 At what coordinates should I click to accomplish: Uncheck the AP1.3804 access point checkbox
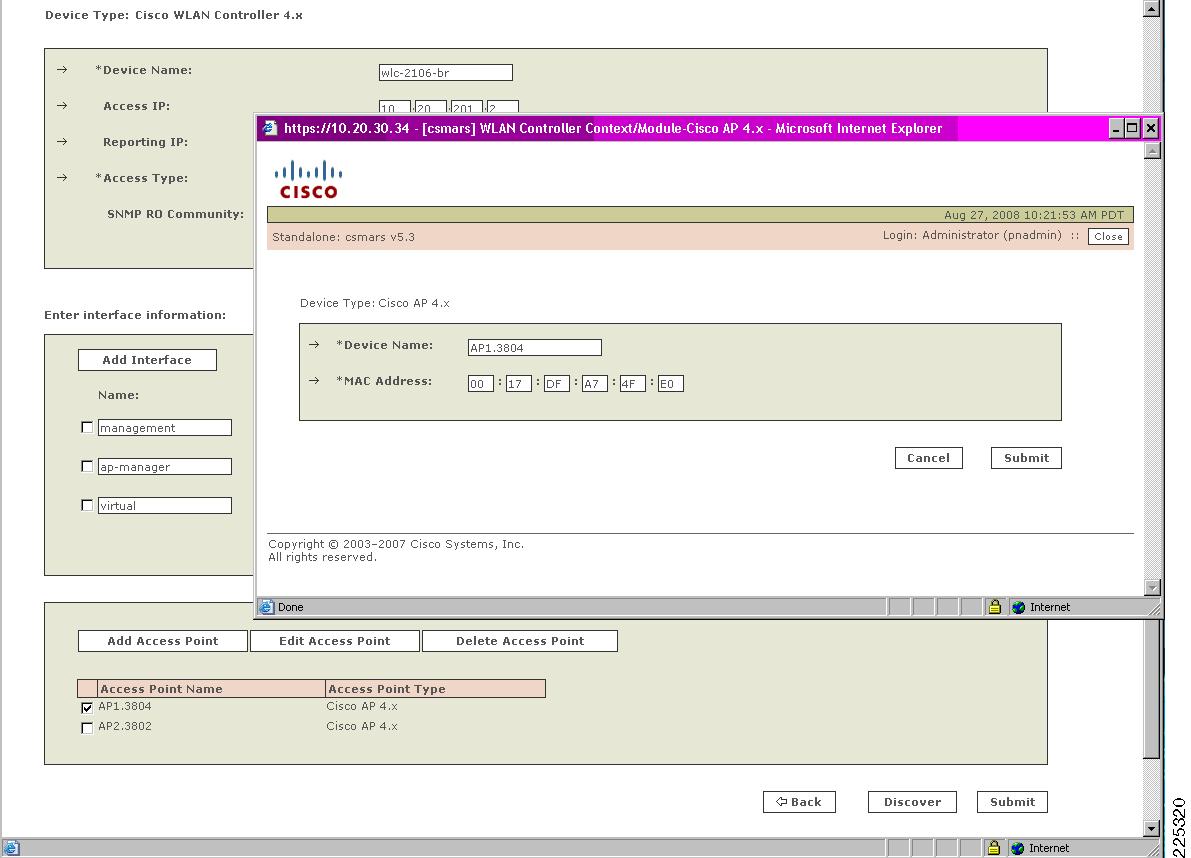pyautogui.click(x=87, y=708)
